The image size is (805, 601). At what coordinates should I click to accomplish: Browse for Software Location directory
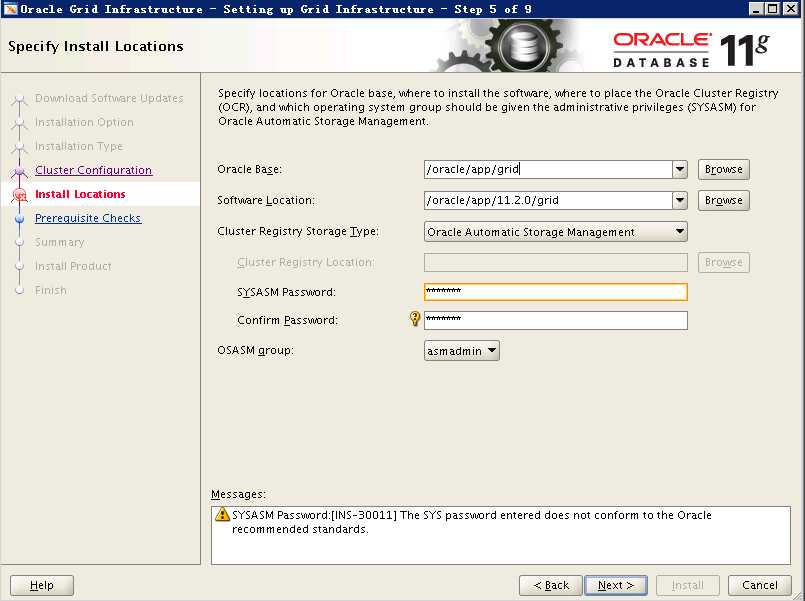pyautogui.click(x=724, y=200)
